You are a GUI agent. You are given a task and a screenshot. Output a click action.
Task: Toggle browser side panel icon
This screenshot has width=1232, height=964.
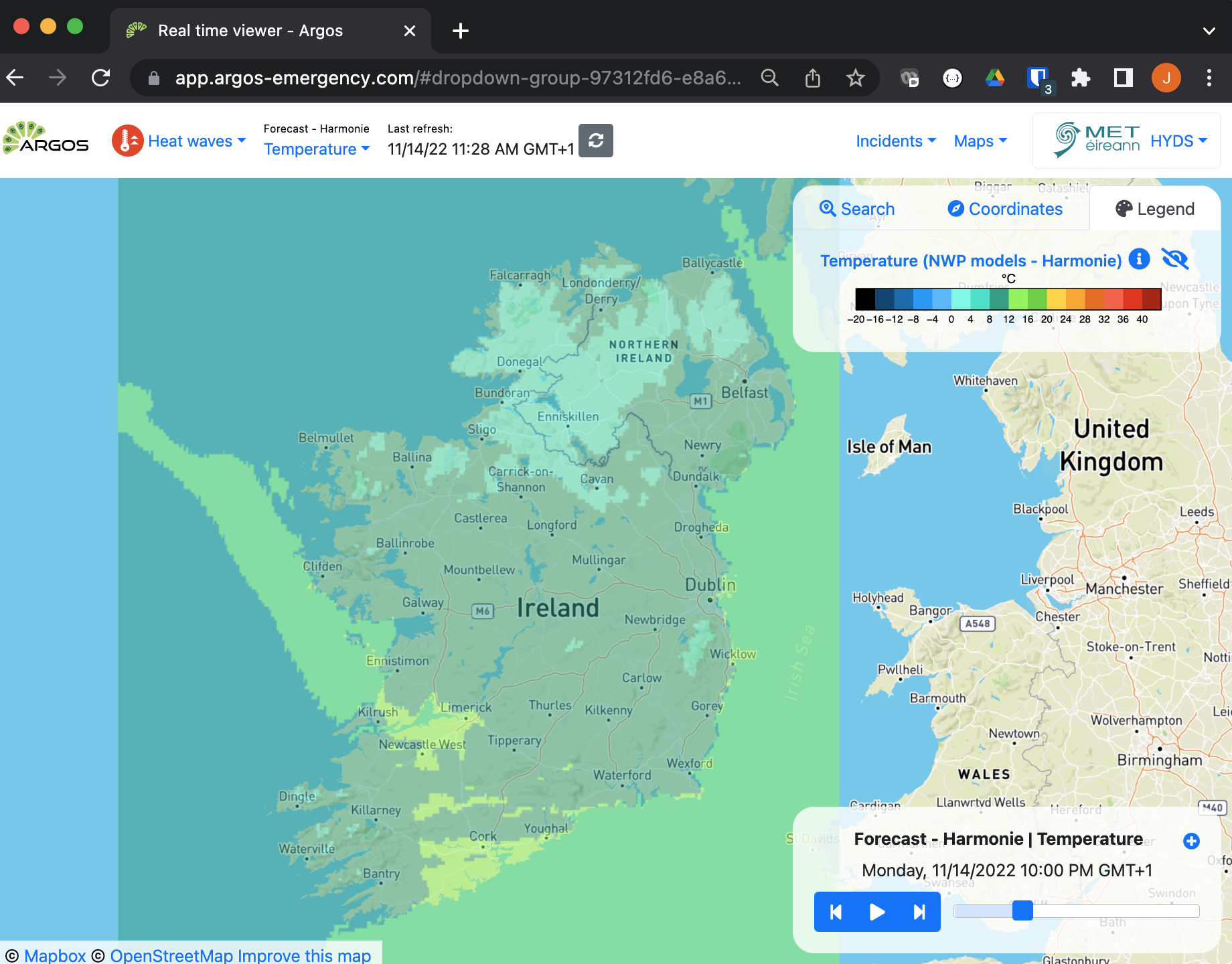(1124, 78)
